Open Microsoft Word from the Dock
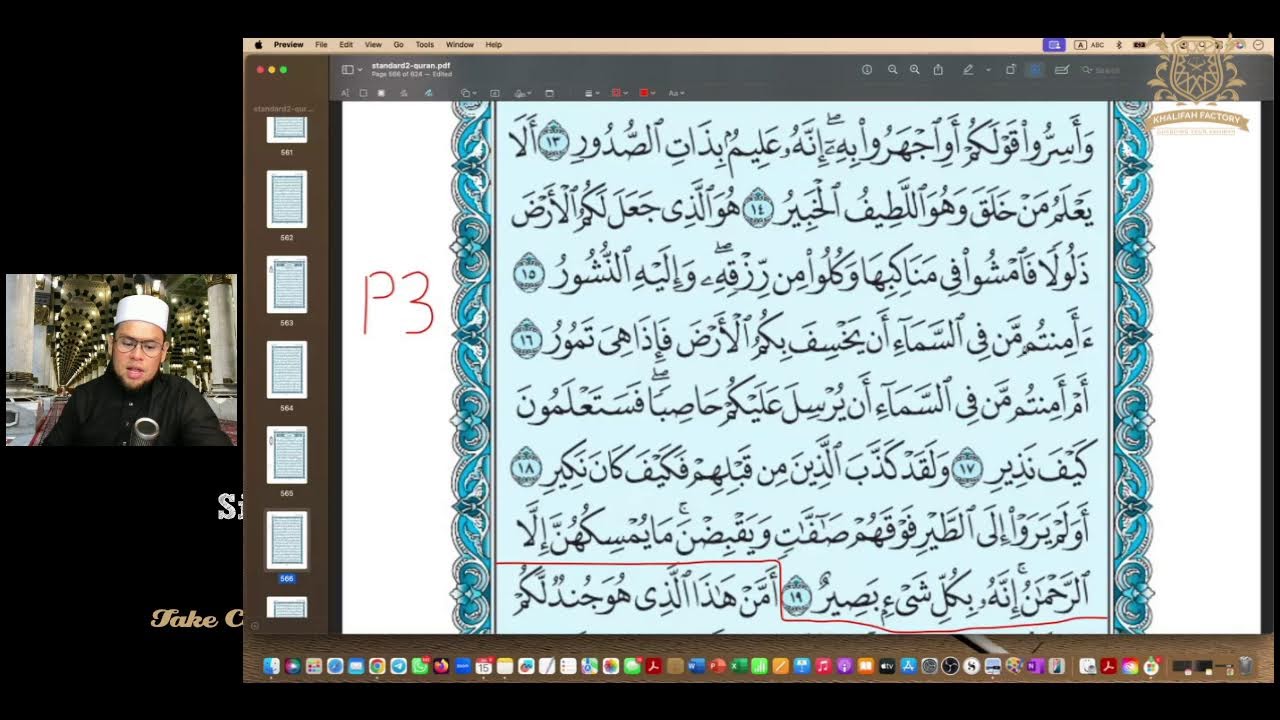The image size is (1280, 720). coord(697,666)
